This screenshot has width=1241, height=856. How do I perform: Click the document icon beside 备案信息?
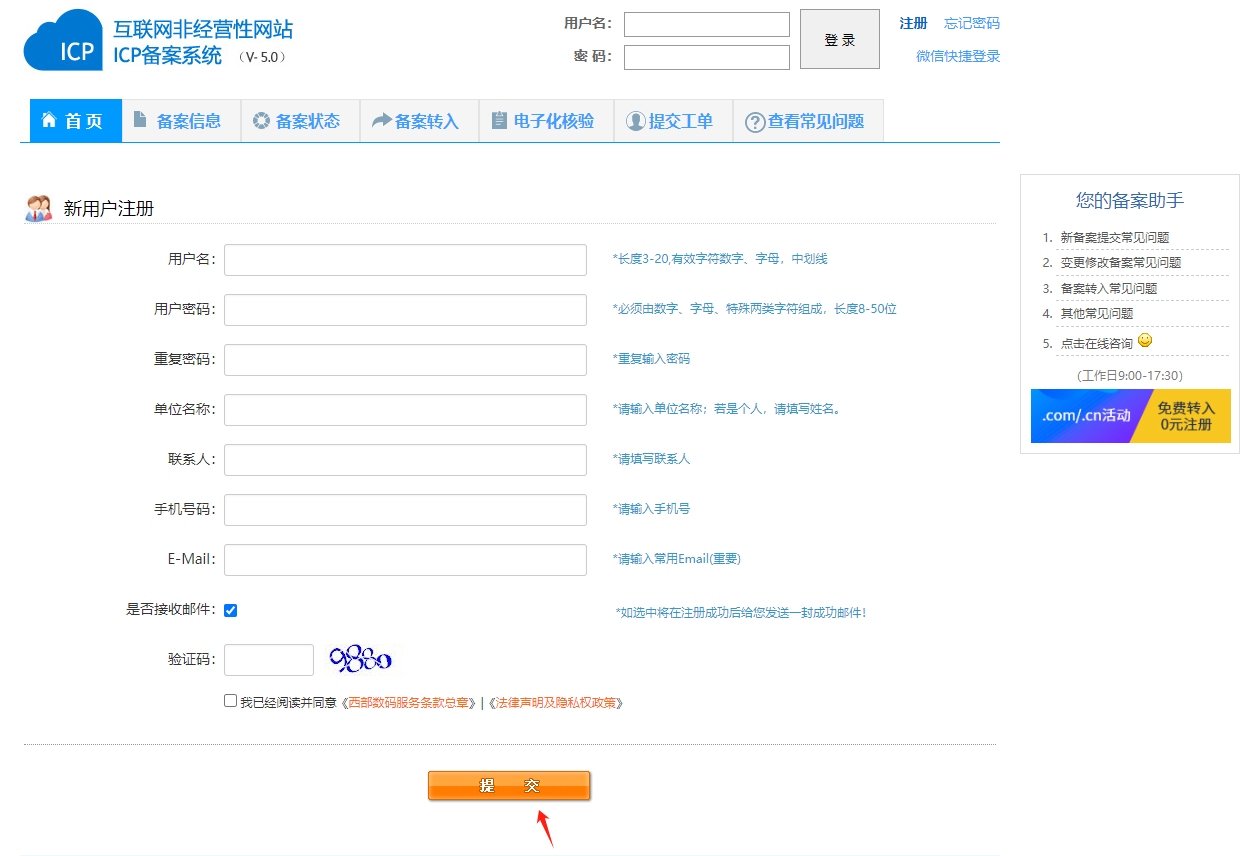140,120
